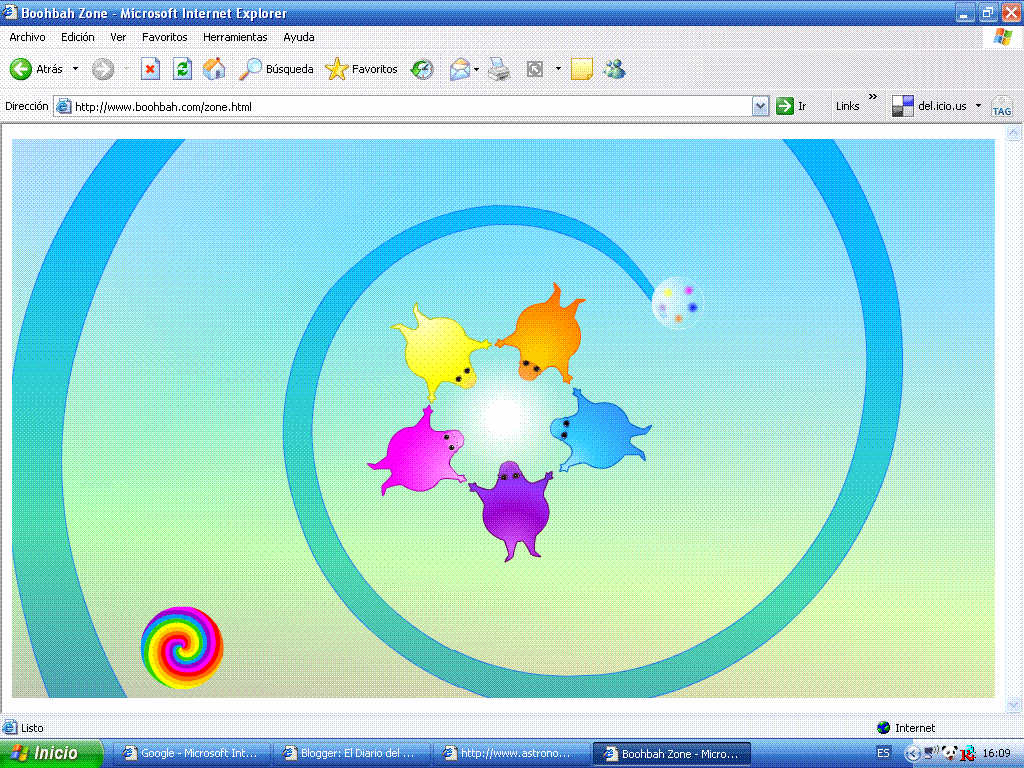The height and width of the screenshot is (768, 1024).
Task: Click the red R icon in the system tray
Action: [968, 753]
